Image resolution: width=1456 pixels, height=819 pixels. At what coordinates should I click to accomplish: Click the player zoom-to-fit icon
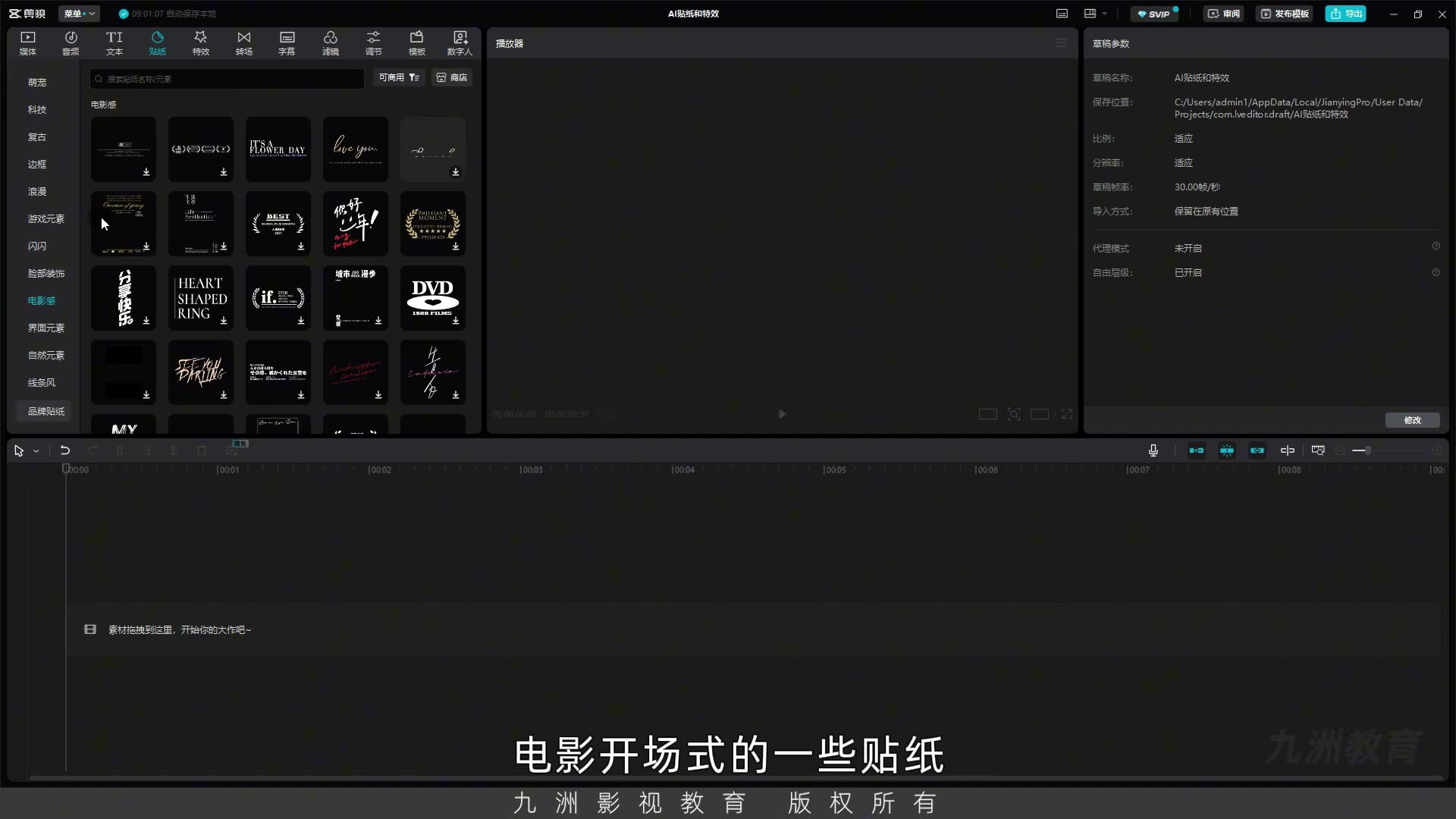[x=1014, y=414]
